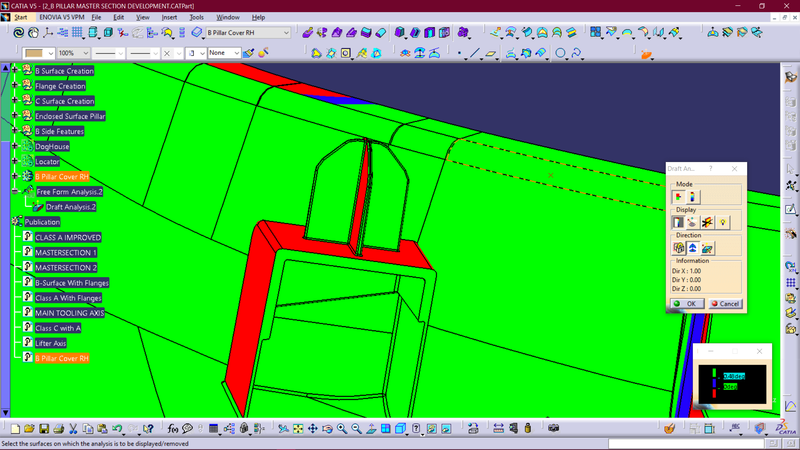Cancel the Draft Analysis dialog

pyautogui.click(x=726, y=304)
